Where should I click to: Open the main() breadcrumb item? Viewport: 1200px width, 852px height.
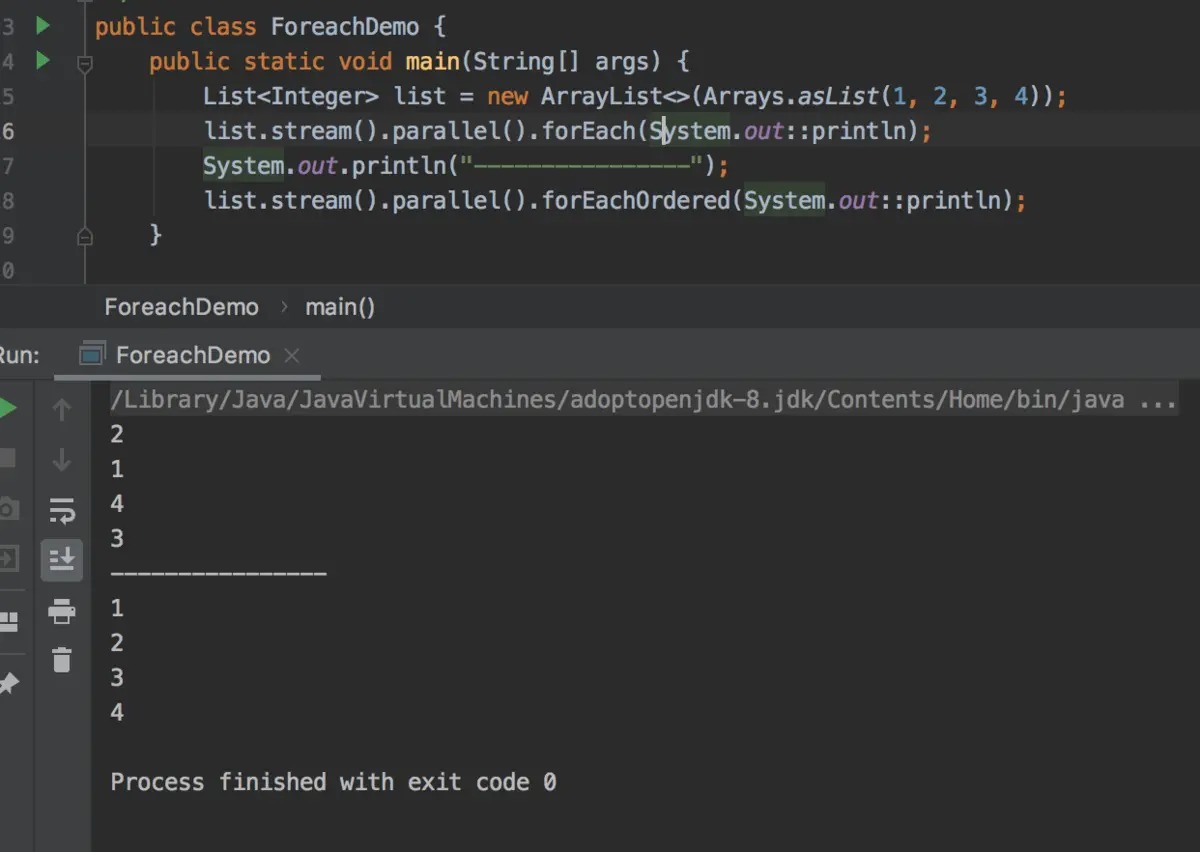pos(340,307)
